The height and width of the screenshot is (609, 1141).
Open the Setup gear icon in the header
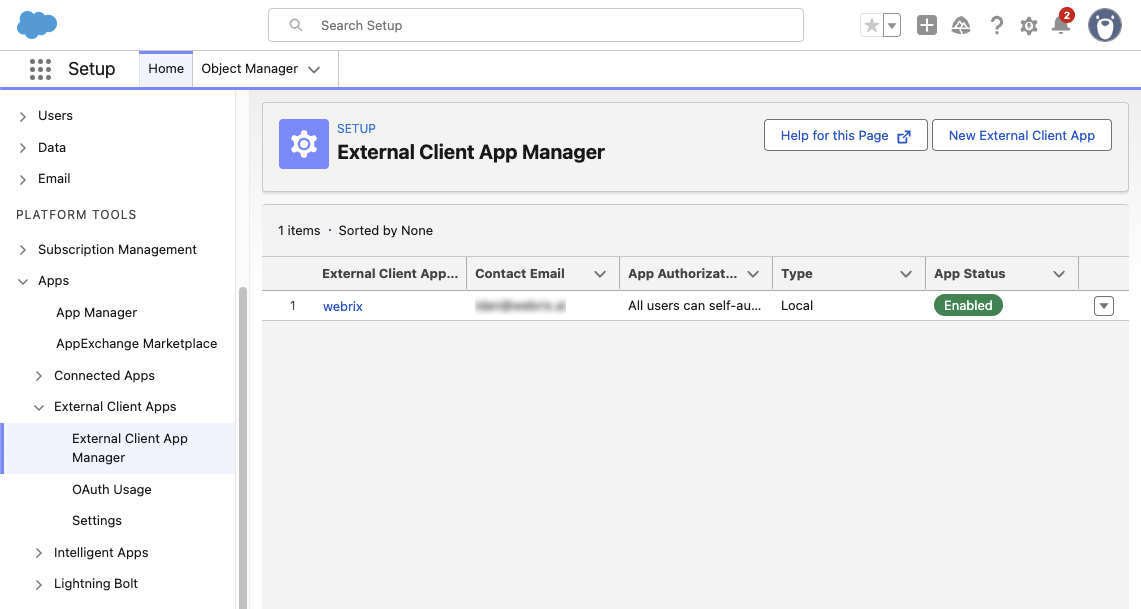(x=1029, y=25)
